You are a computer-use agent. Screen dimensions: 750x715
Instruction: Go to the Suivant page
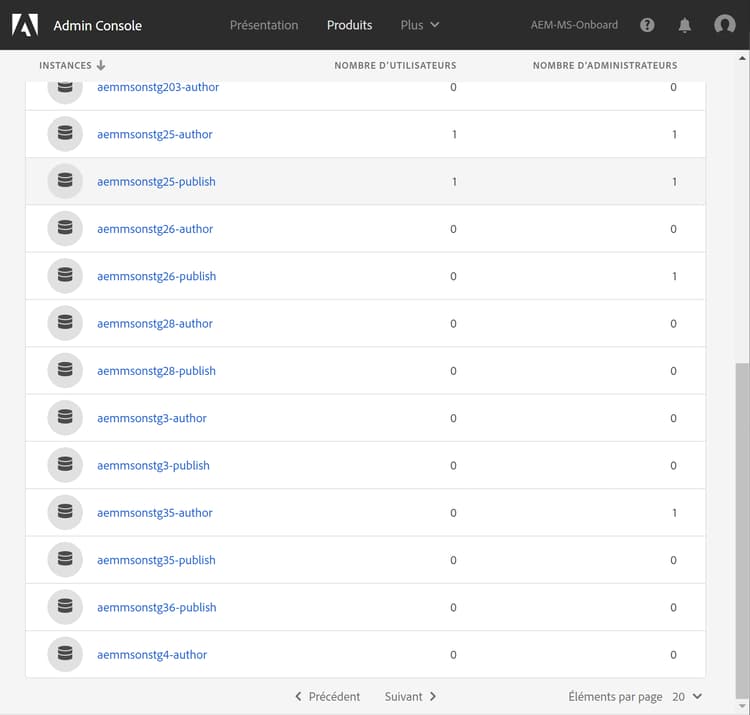[x=410, y=696]
